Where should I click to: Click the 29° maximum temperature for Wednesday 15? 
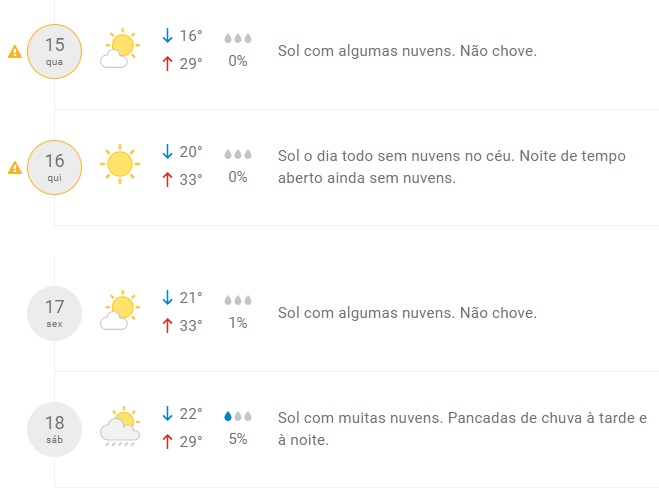(x=190, y=63)
